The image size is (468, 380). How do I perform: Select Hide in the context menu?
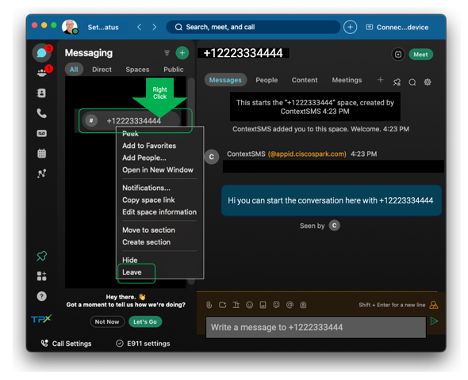point(130,260)
